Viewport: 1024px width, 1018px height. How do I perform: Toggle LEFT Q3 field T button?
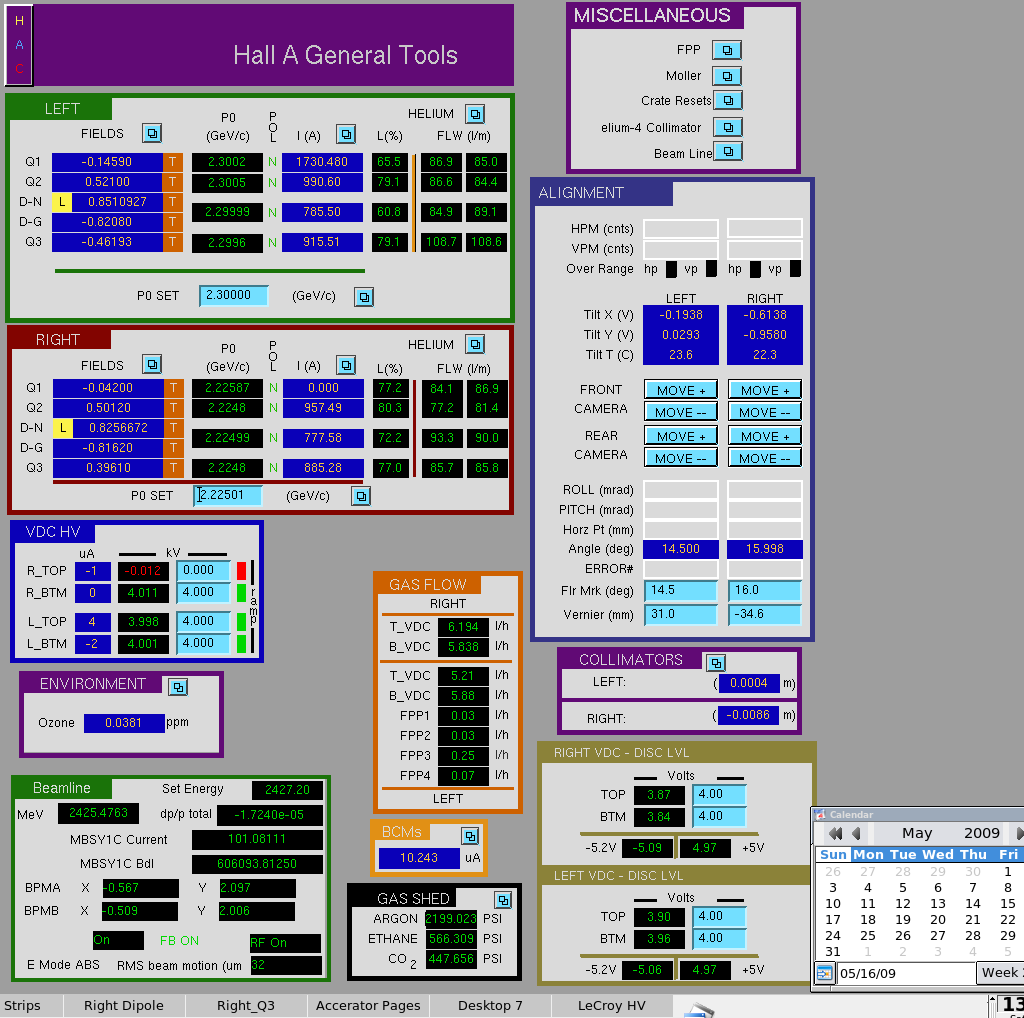172,242
